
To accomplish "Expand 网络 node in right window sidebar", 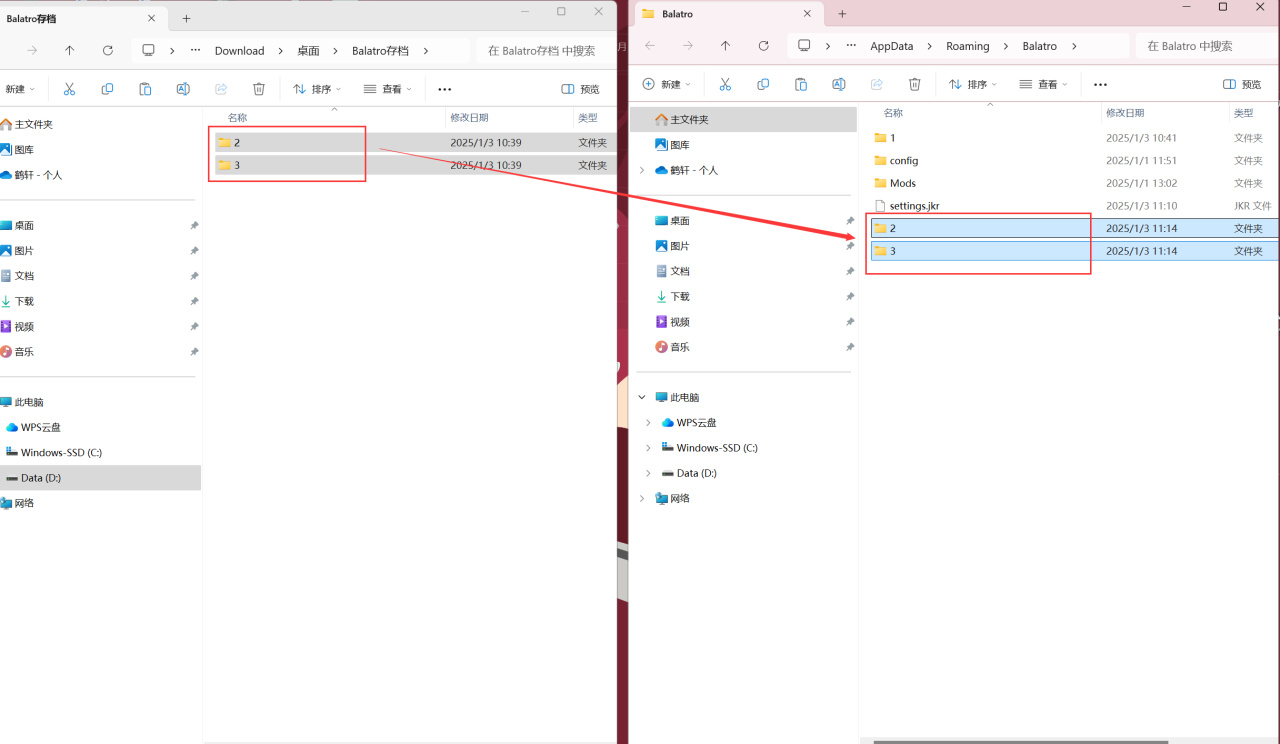I will click(642, 498).
